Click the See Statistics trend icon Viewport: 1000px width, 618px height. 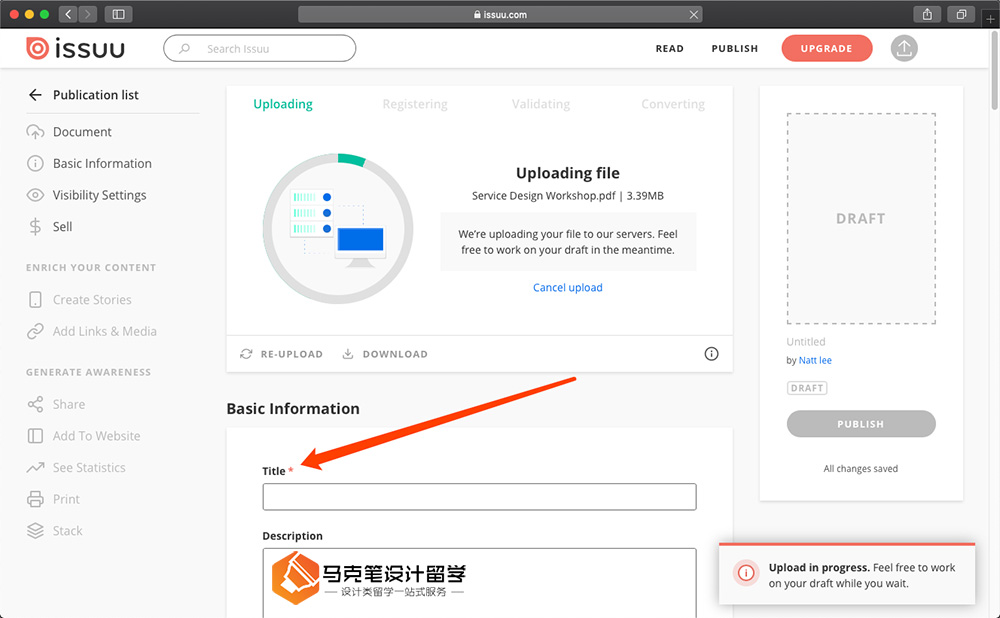click(35, 467)
